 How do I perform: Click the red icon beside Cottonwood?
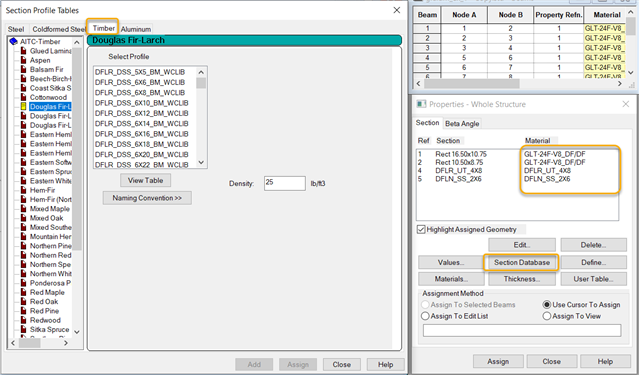point(24,97)
